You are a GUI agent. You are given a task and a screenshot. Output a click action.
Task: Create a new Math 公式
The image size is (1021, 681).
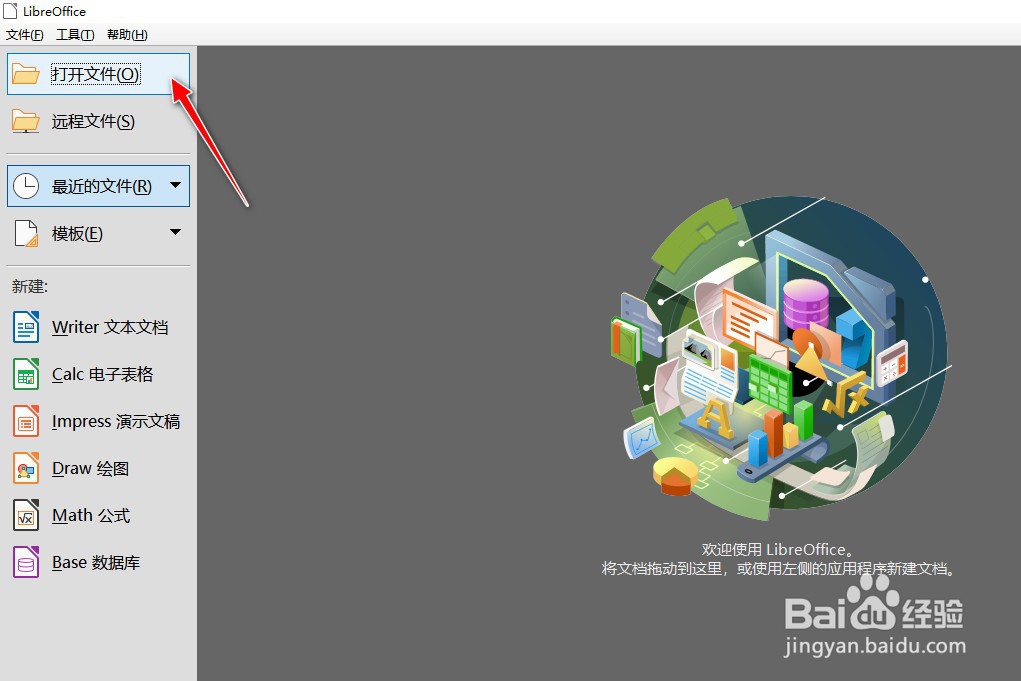pos(98,516)
